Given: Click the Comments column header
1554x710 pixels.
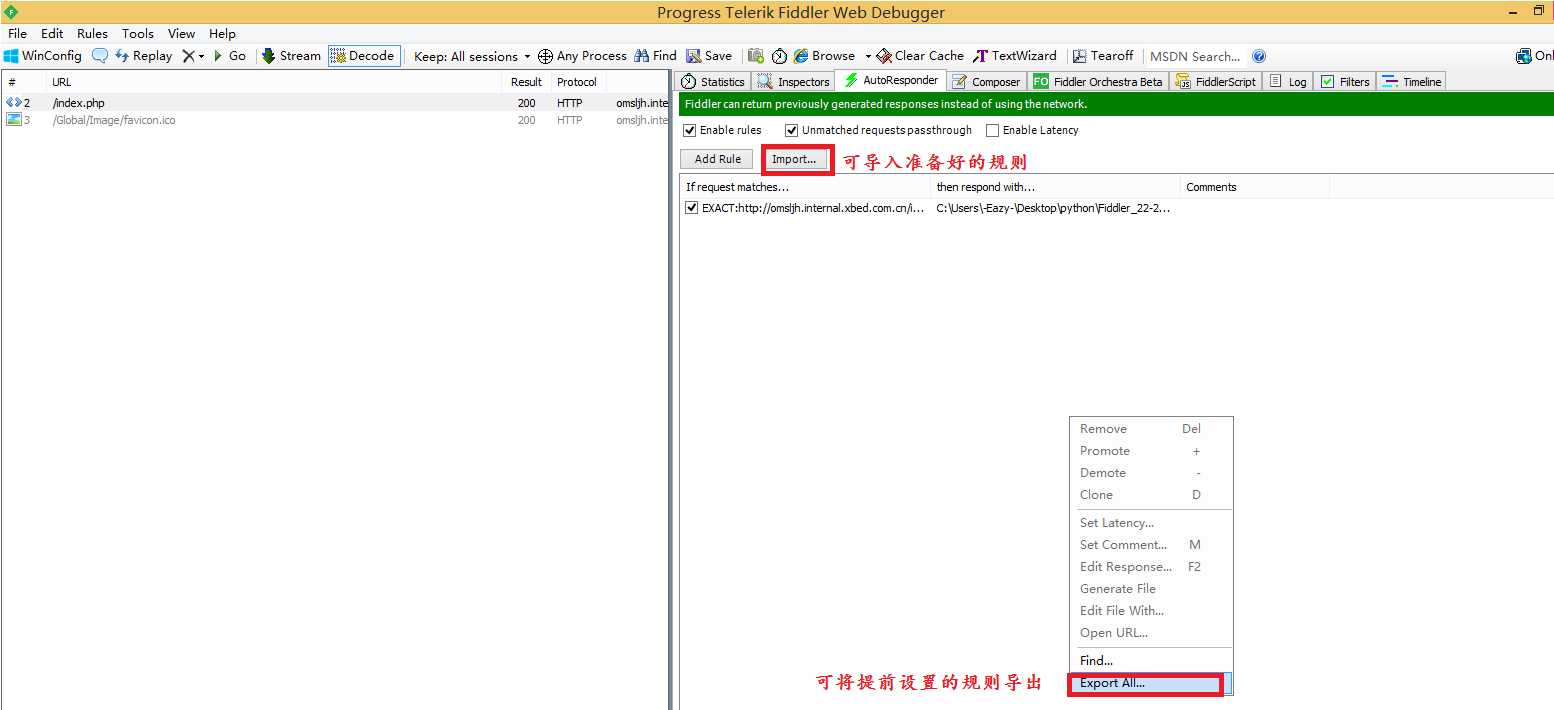Looking at the screenshot, I should [x=1255, y=187].
